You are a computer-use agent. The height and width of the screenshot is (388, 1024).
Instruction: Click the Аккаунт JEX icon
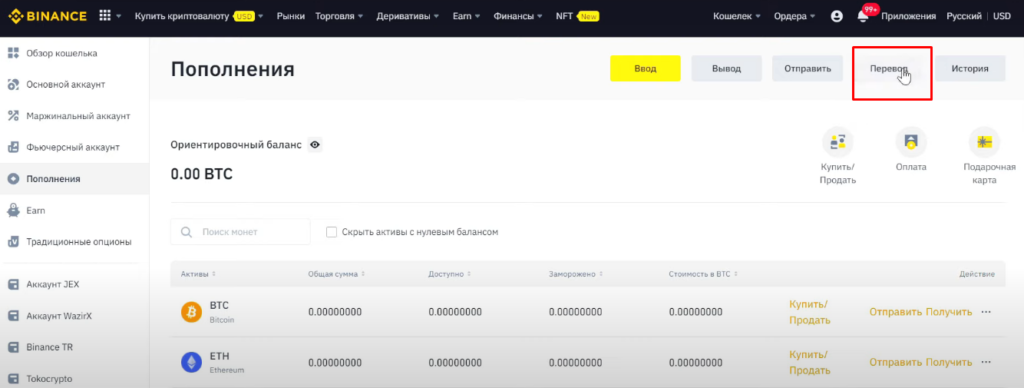coord(13,284)
